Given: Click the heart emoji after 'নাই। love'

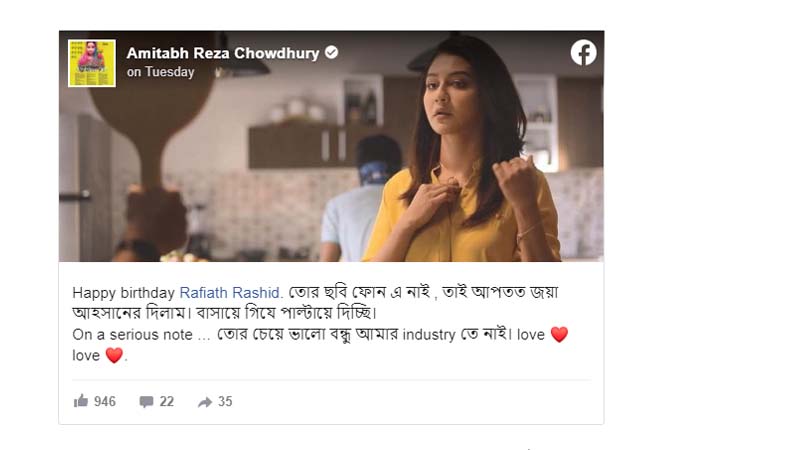Looking at the screenshot, I should 559,335.
